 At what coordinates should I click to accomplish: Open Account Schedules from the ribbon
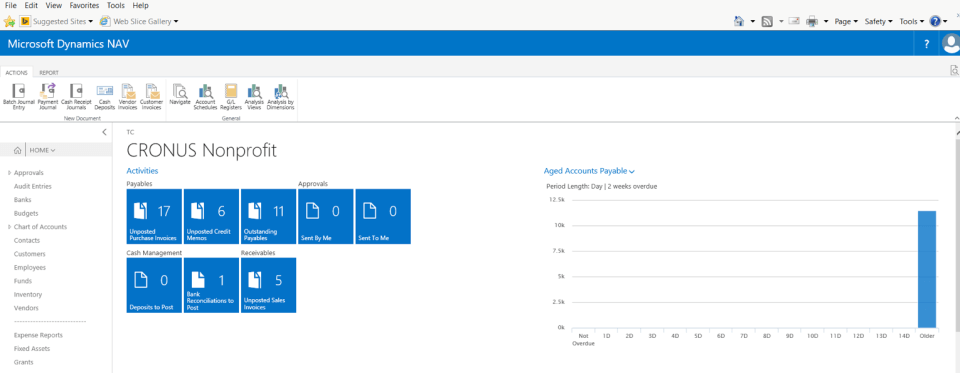[206, 97]
